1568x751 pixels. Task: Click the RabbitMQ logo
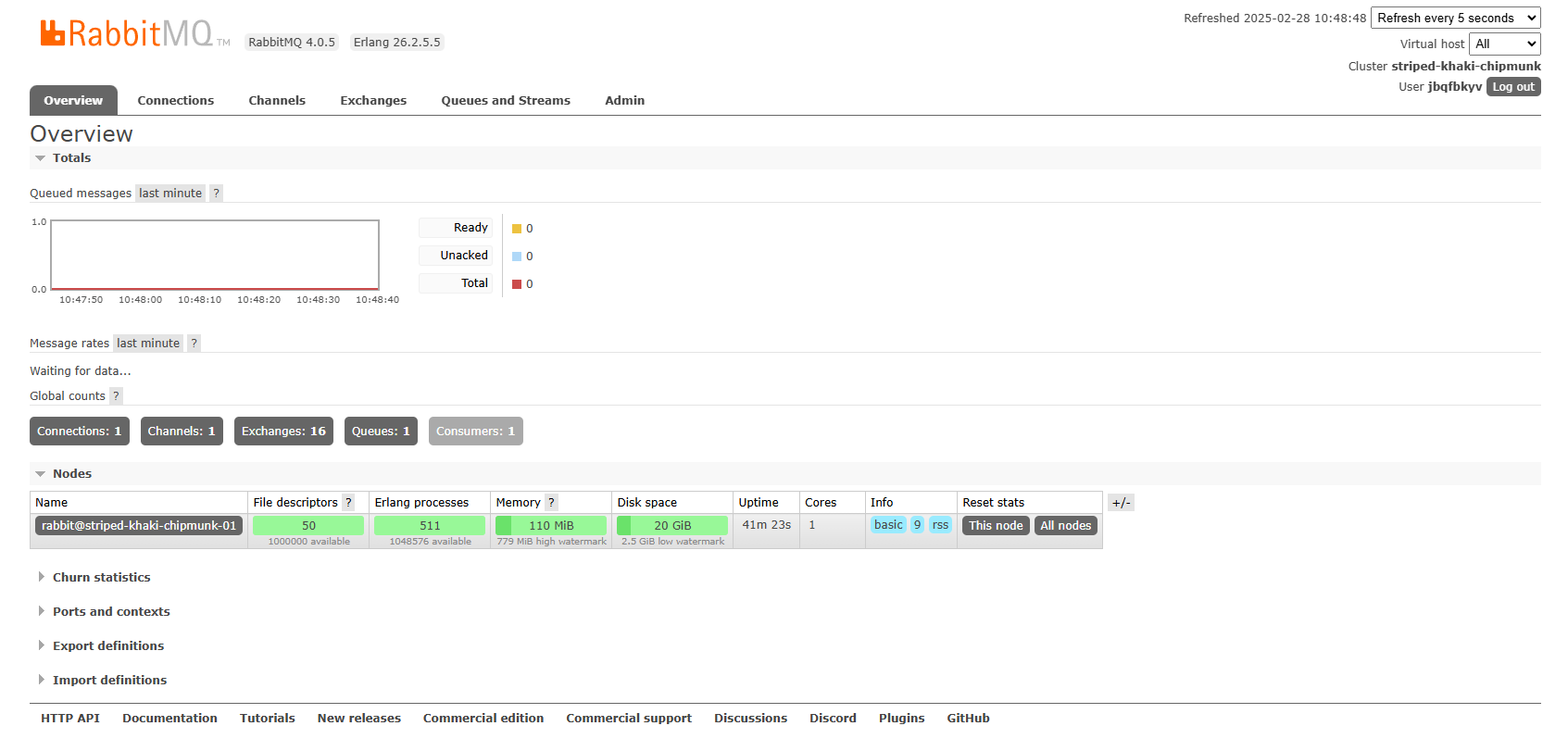tap(135, 33)
